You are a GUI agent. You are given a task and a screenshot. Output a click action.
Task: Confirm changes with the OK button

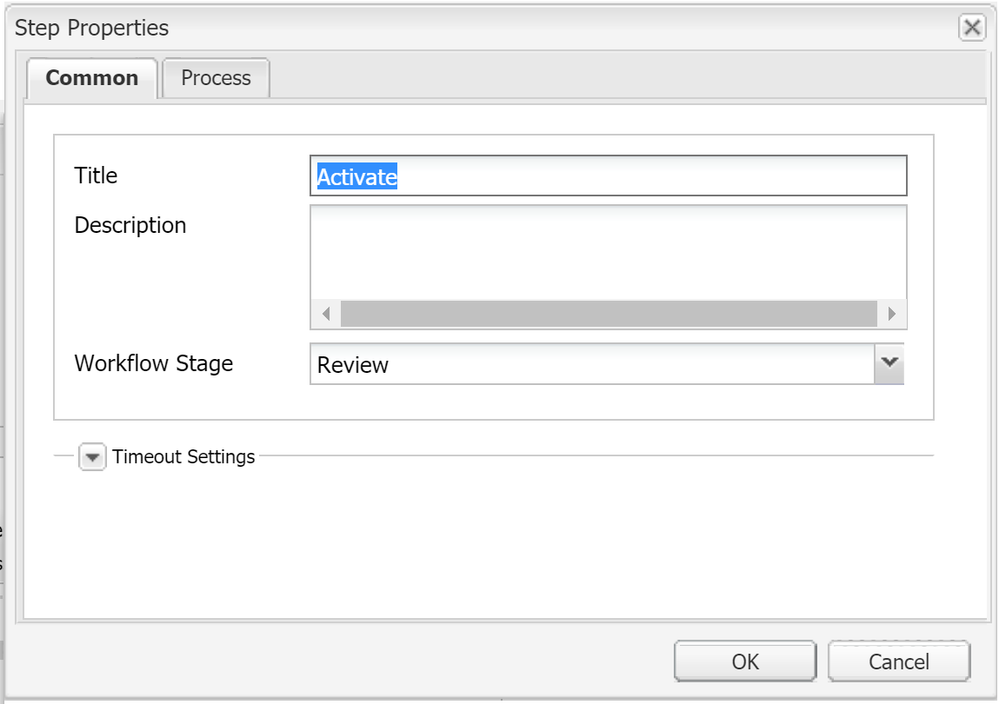[745, 661]
